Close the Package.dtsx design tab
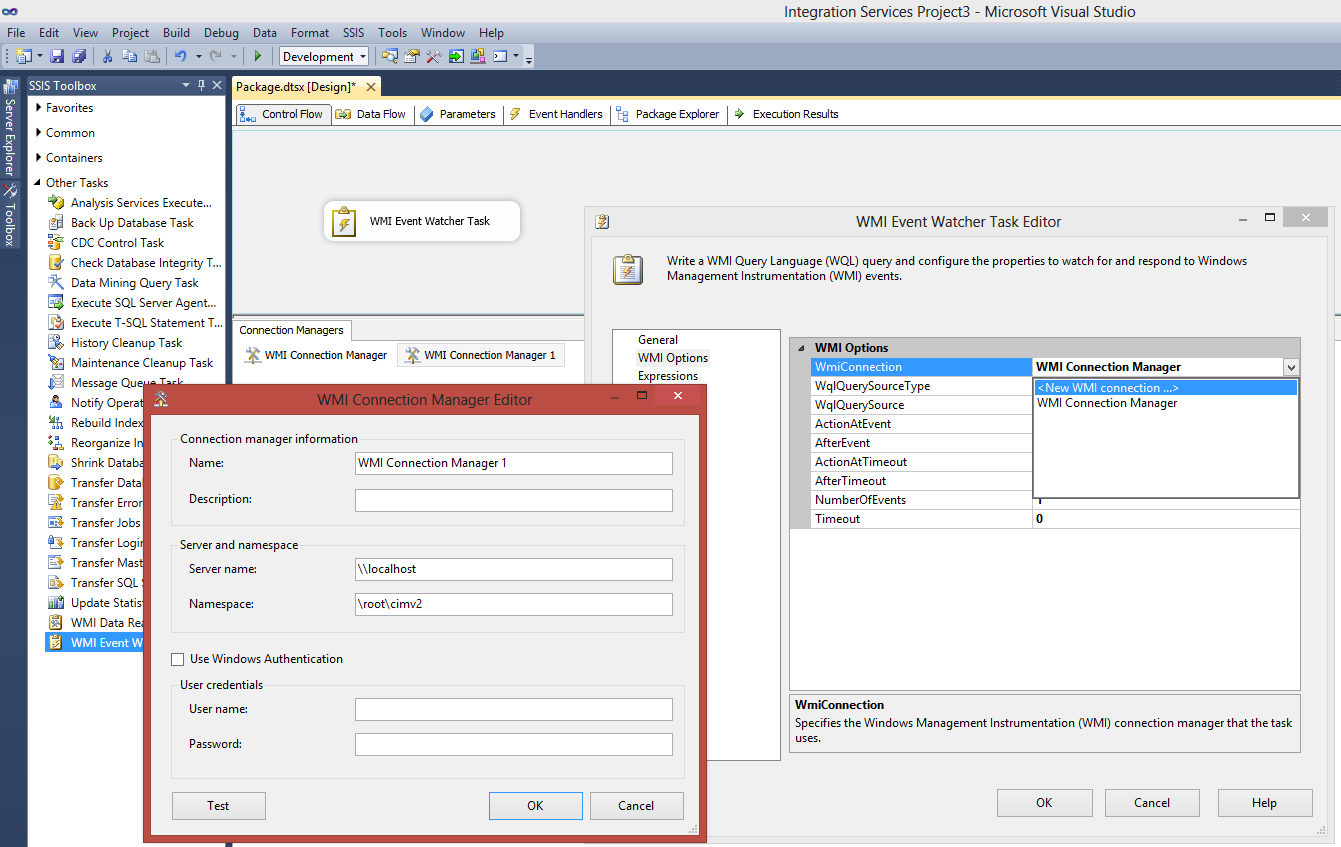This screenshot has height=847, width=1341. pyautogui.click(x=371, y=87)
